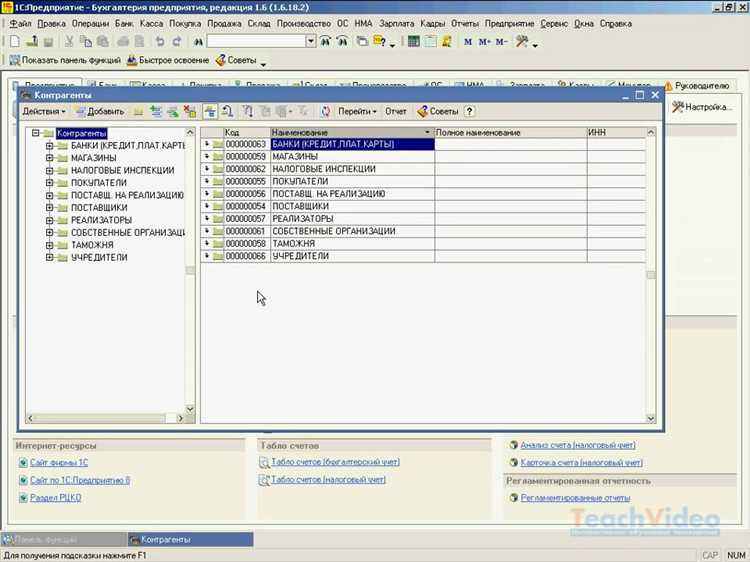Open the Calculator icon

[x=414, y=42]
